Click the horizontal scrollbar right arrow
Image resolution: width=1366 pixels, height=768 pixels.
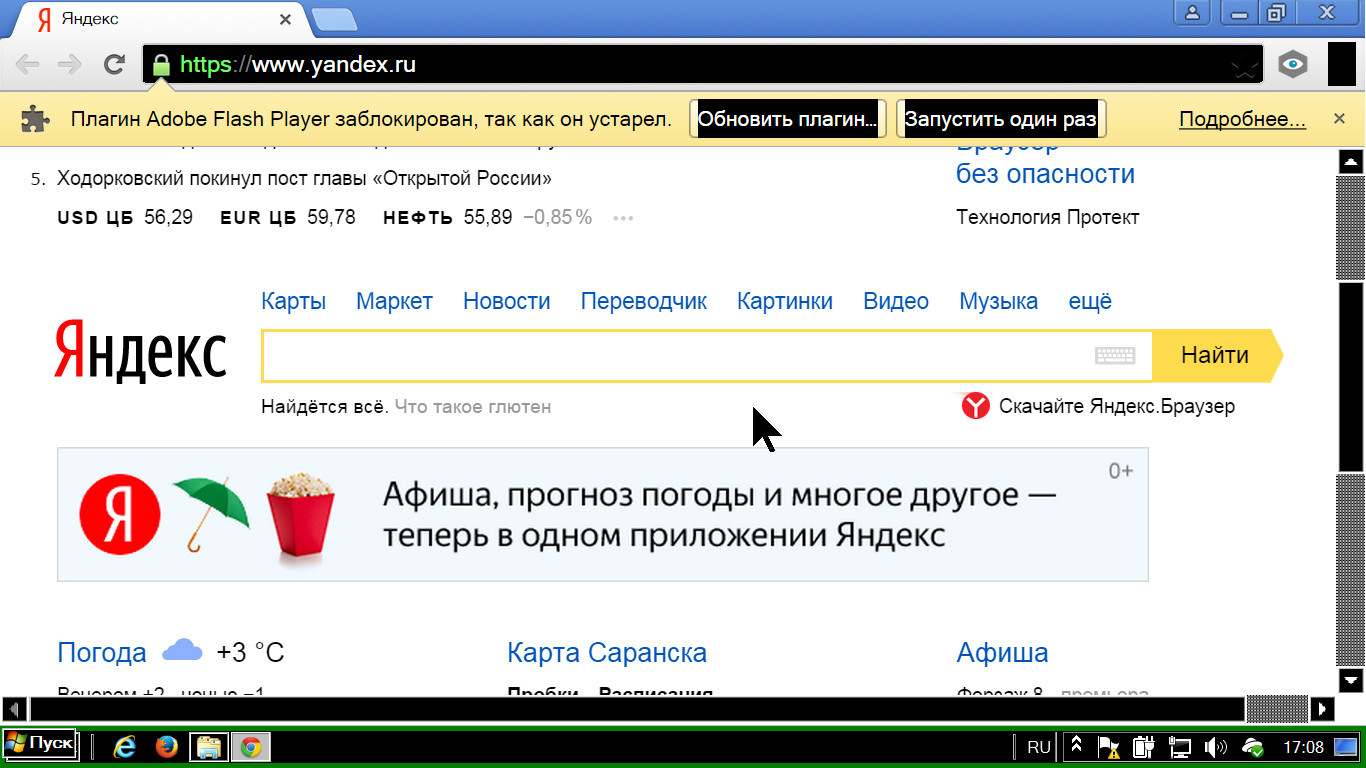(1323, 709)
